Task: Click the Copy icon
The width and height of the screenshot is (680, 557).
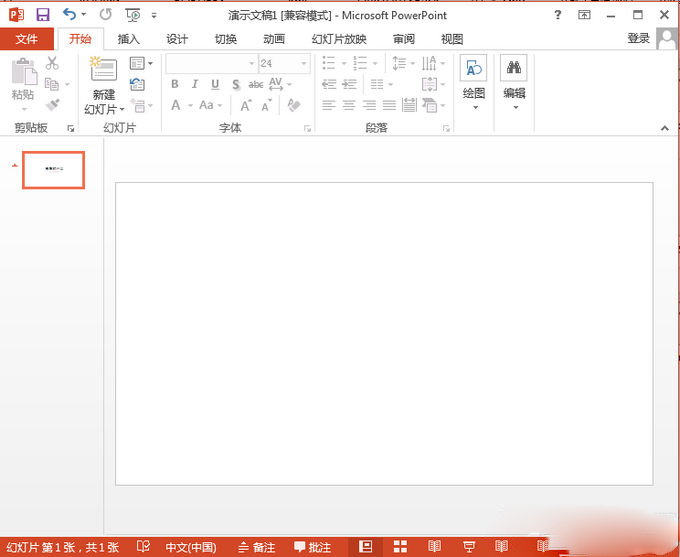Action: pyautogui.click(x=52, y=84)
